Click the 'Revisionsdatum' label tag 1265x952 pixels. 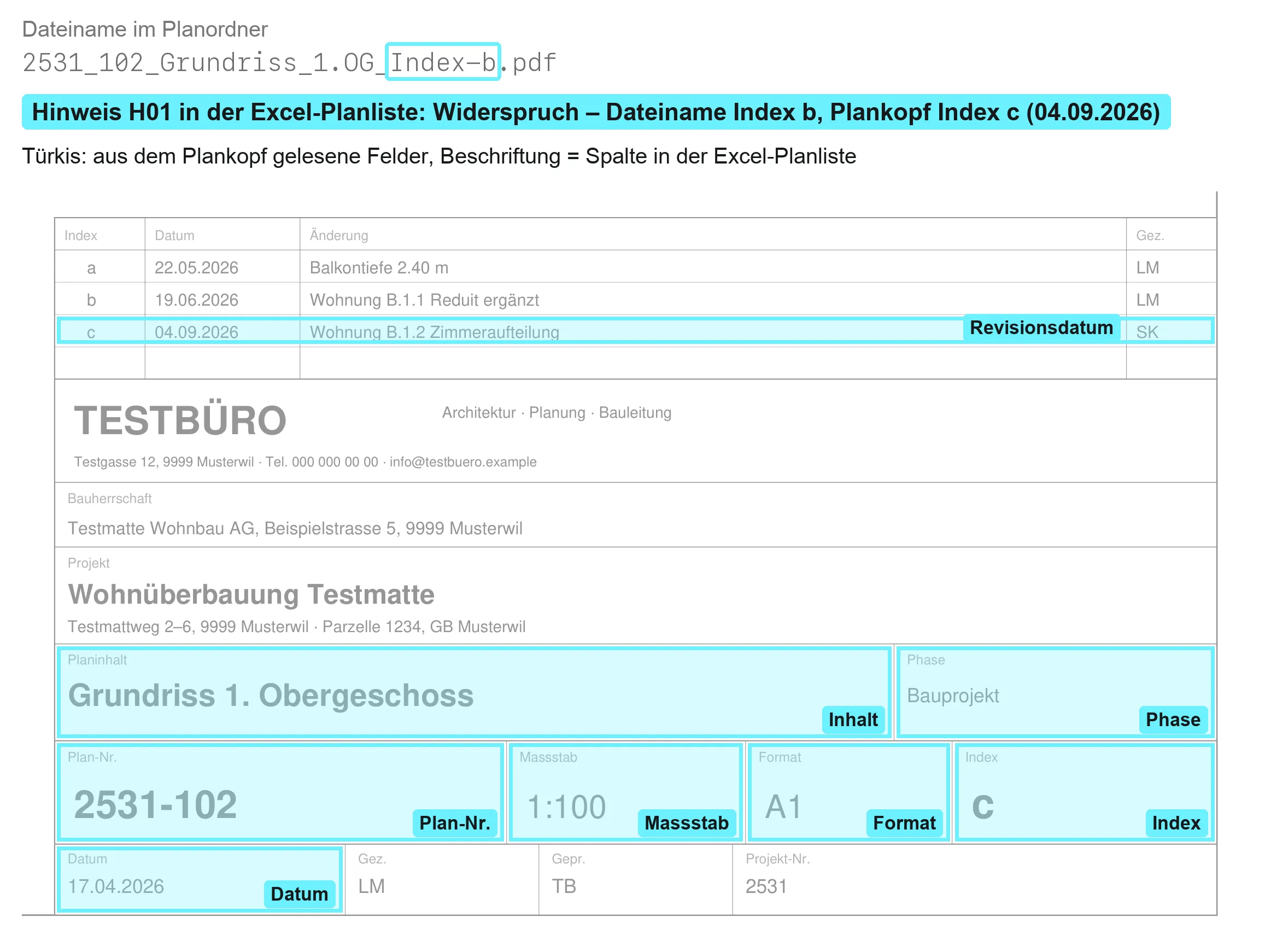pyautogui.click(x=1041, y=328)
